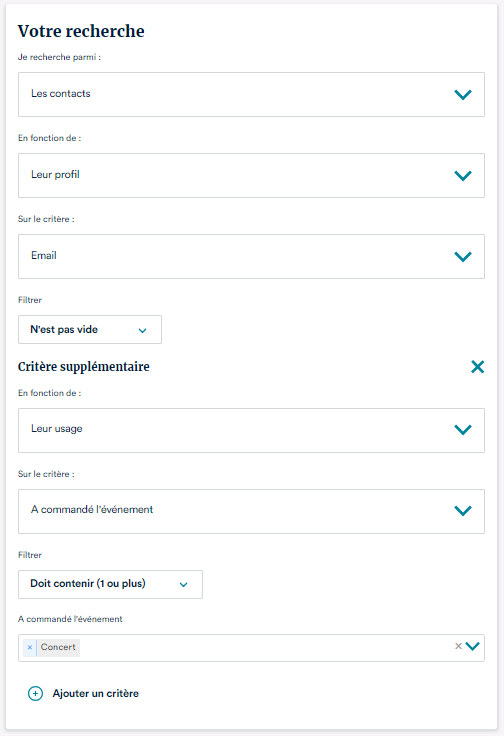The height and width of the screenshot is (736, 504).
Task: Click the plus circle icon beside Ajouter un critère
Action: [x=35, y=693]
